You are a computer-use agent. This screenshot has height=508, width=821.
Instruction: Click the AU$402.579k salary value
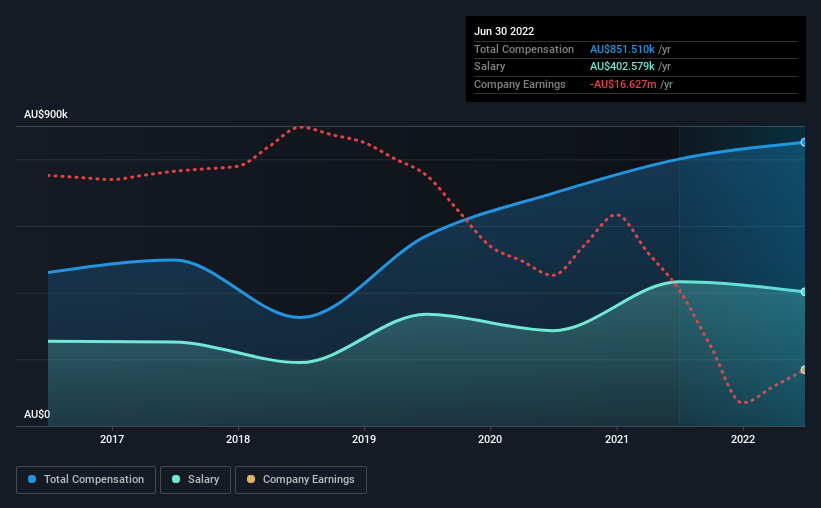tap(622, 67)
